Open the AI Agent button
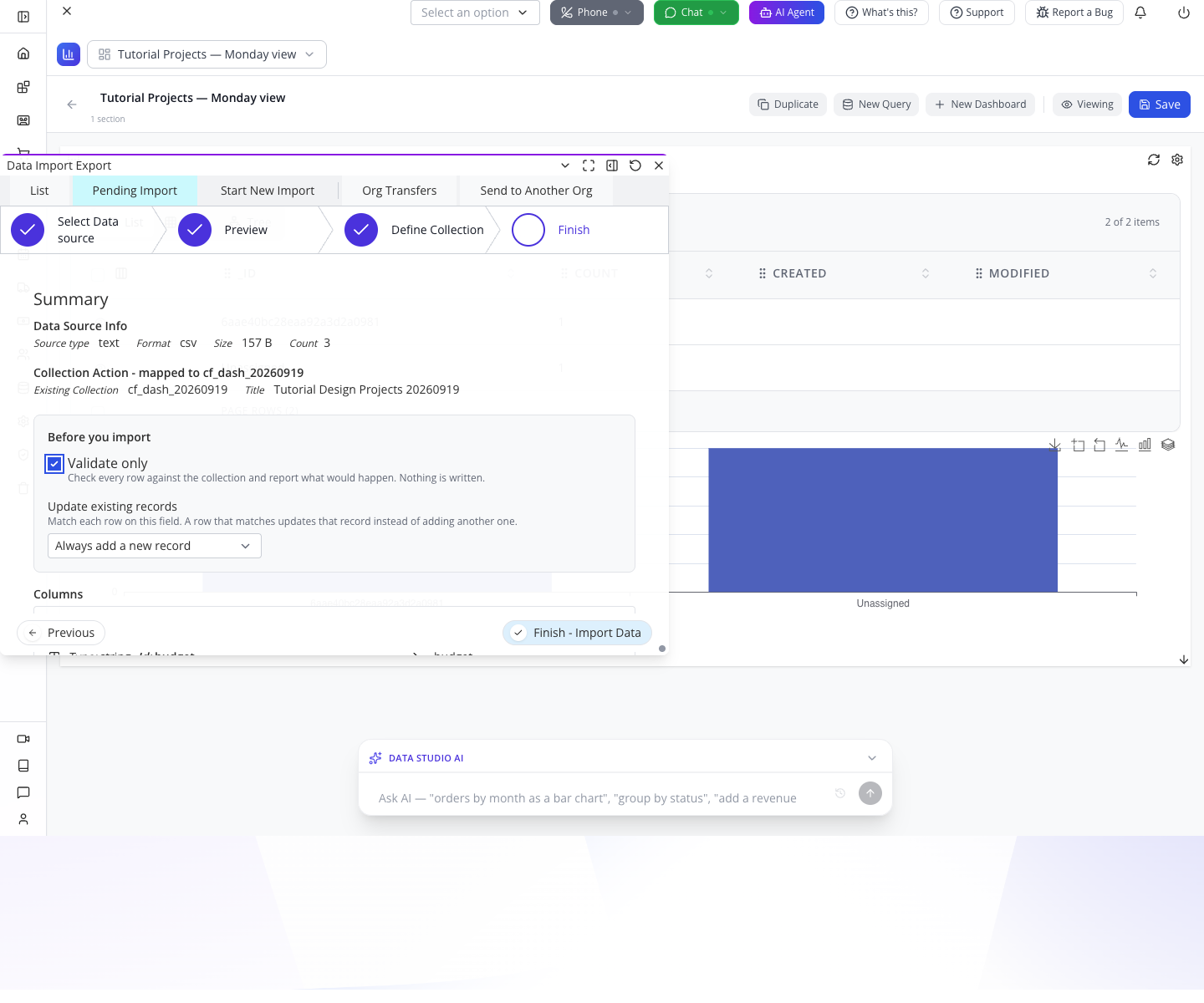The image size is (1204, 1003). point(787,13)
